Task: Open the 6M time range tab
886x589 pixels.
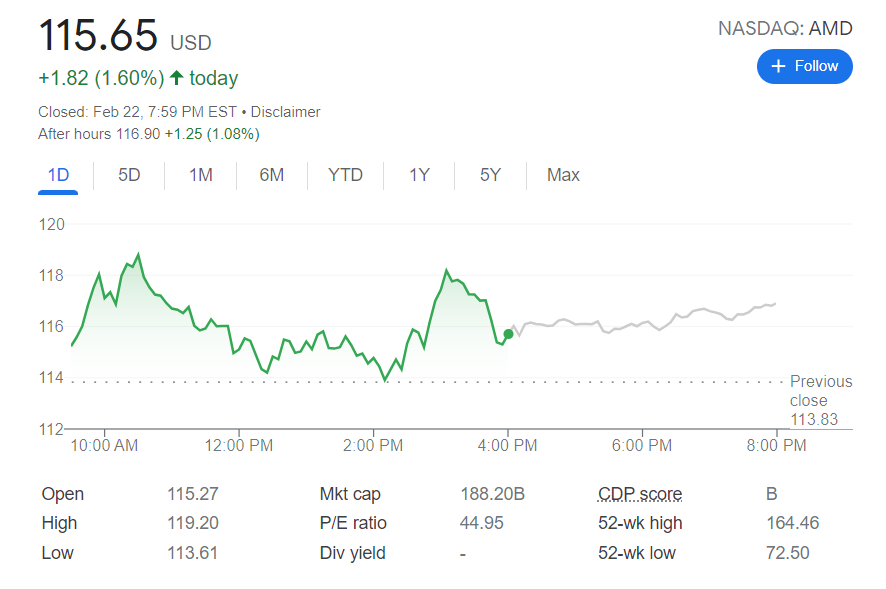Action: pos(272,175)
